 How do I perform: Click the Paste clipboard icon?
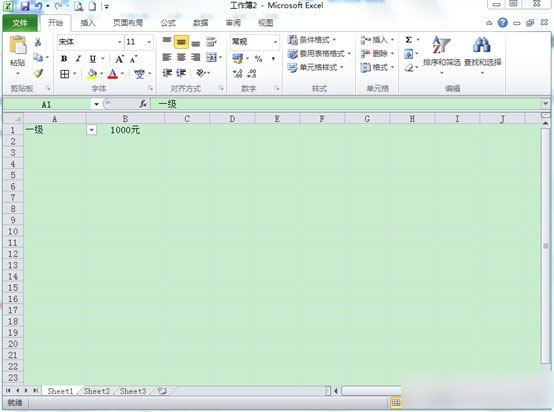[18, 45]
